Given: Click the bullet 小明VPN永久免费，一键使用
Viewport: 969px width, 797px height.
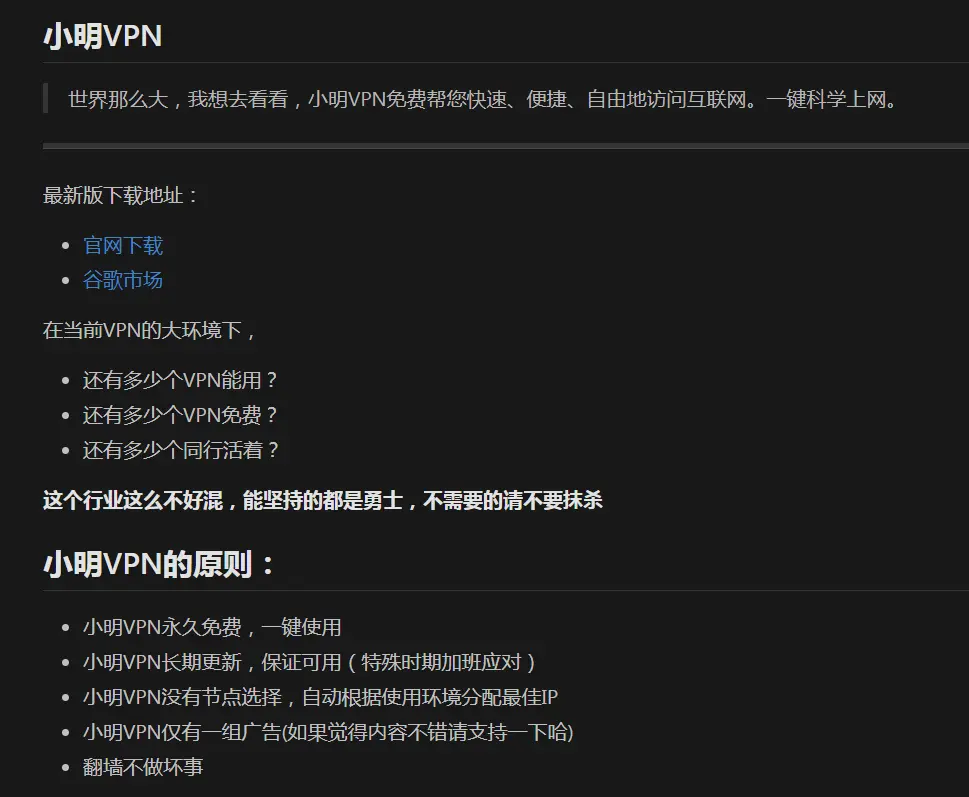Looking at the screenshot, I should (x=212, y=628).
